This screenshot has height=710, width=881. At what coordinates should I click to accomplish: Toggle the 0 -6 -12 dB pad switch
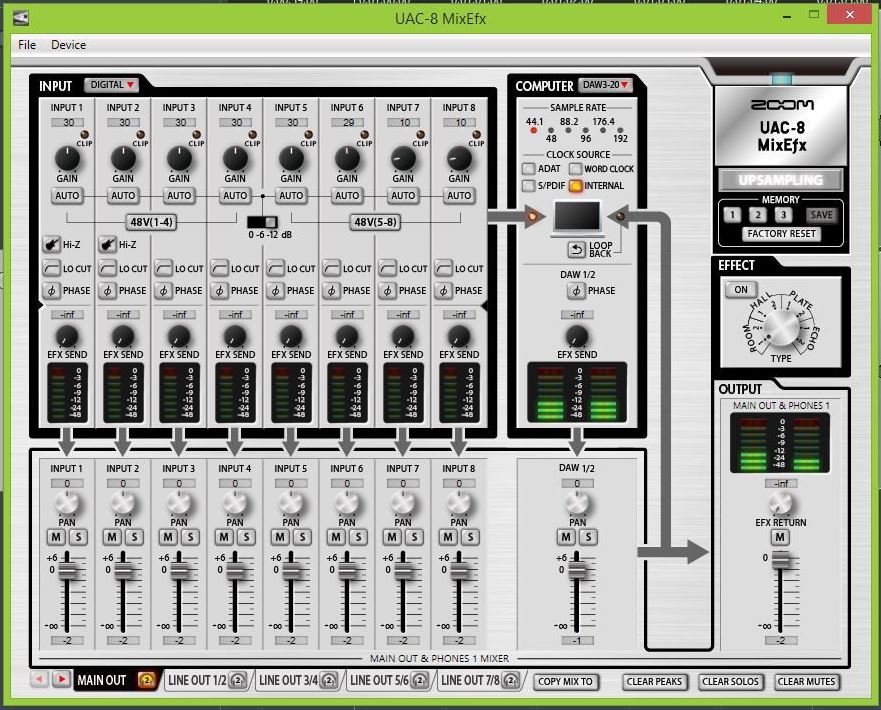(x=262, y=222)
